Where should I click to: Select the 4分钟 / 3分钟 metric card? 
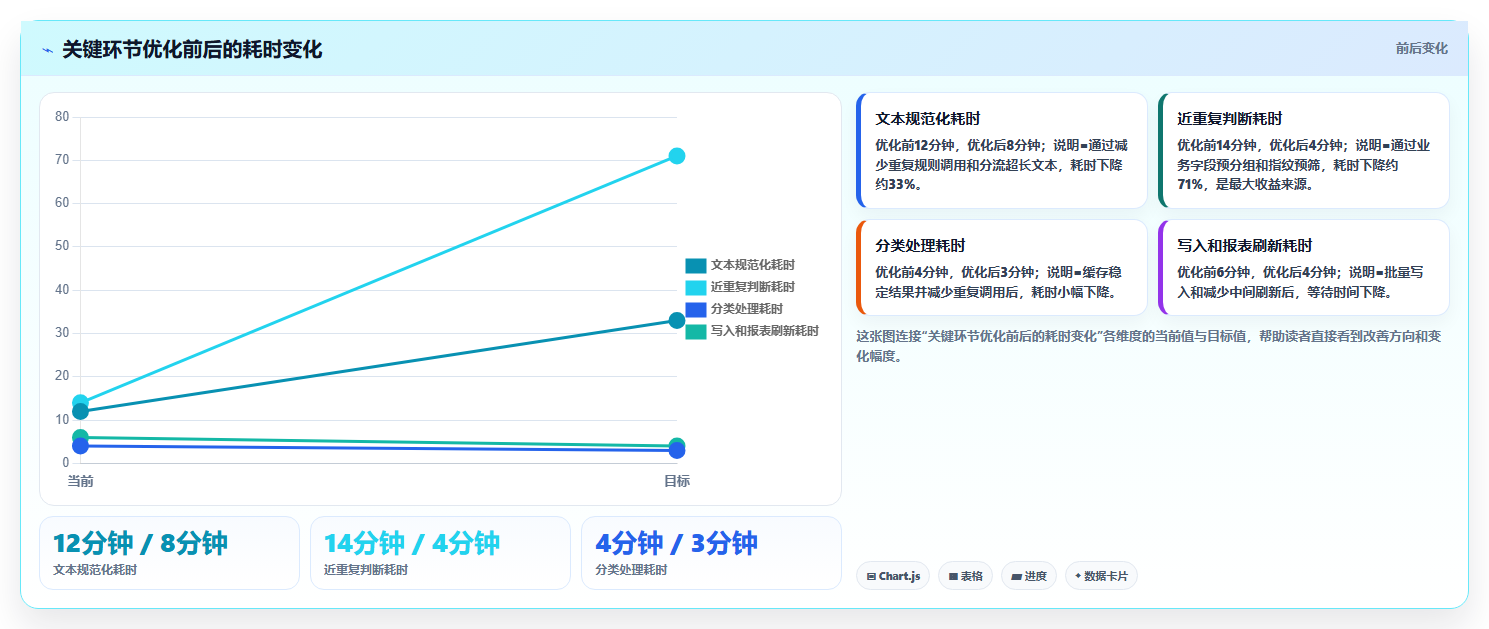pos(711,553)
